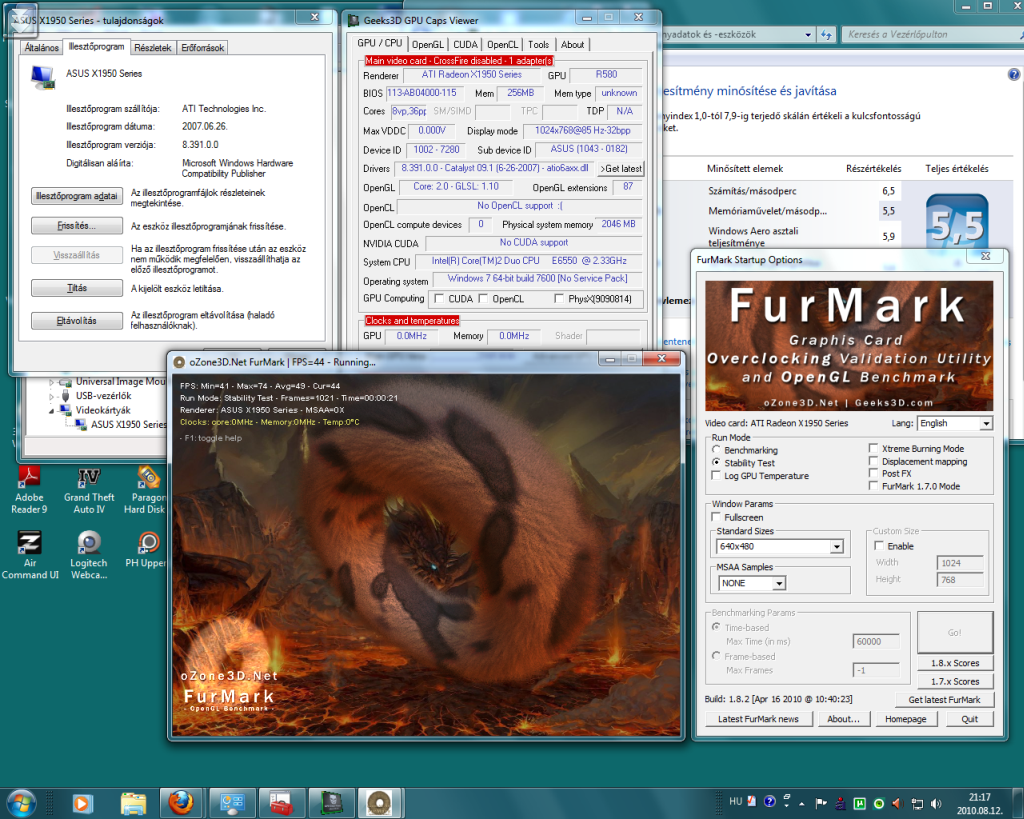The image size is (1024, 819).
Task: Click Illesztőprogram adatai button
Action: click(x=77, y=196)
